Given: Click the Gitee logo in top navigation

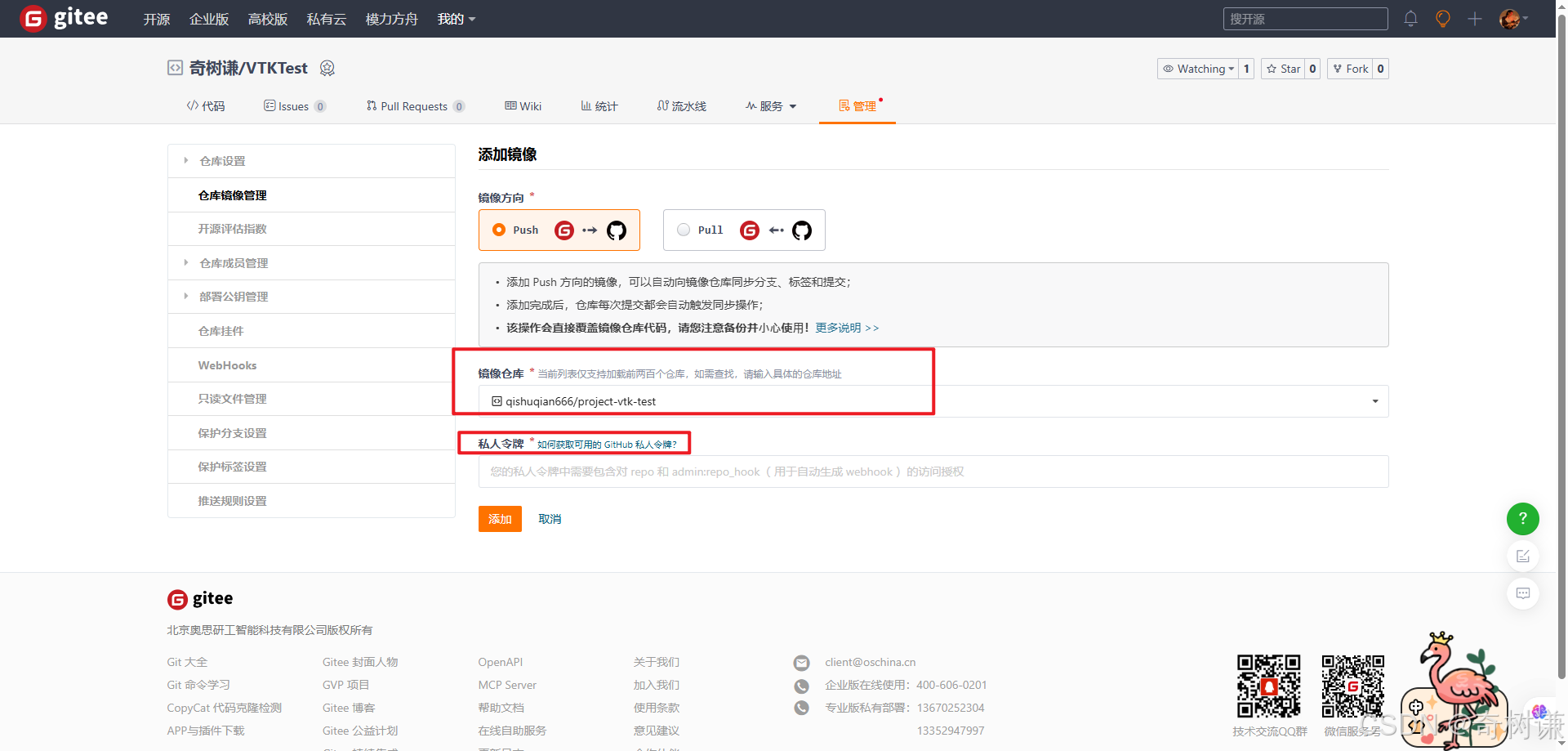Looking at the screenshot, I should (x=64, y=18).
